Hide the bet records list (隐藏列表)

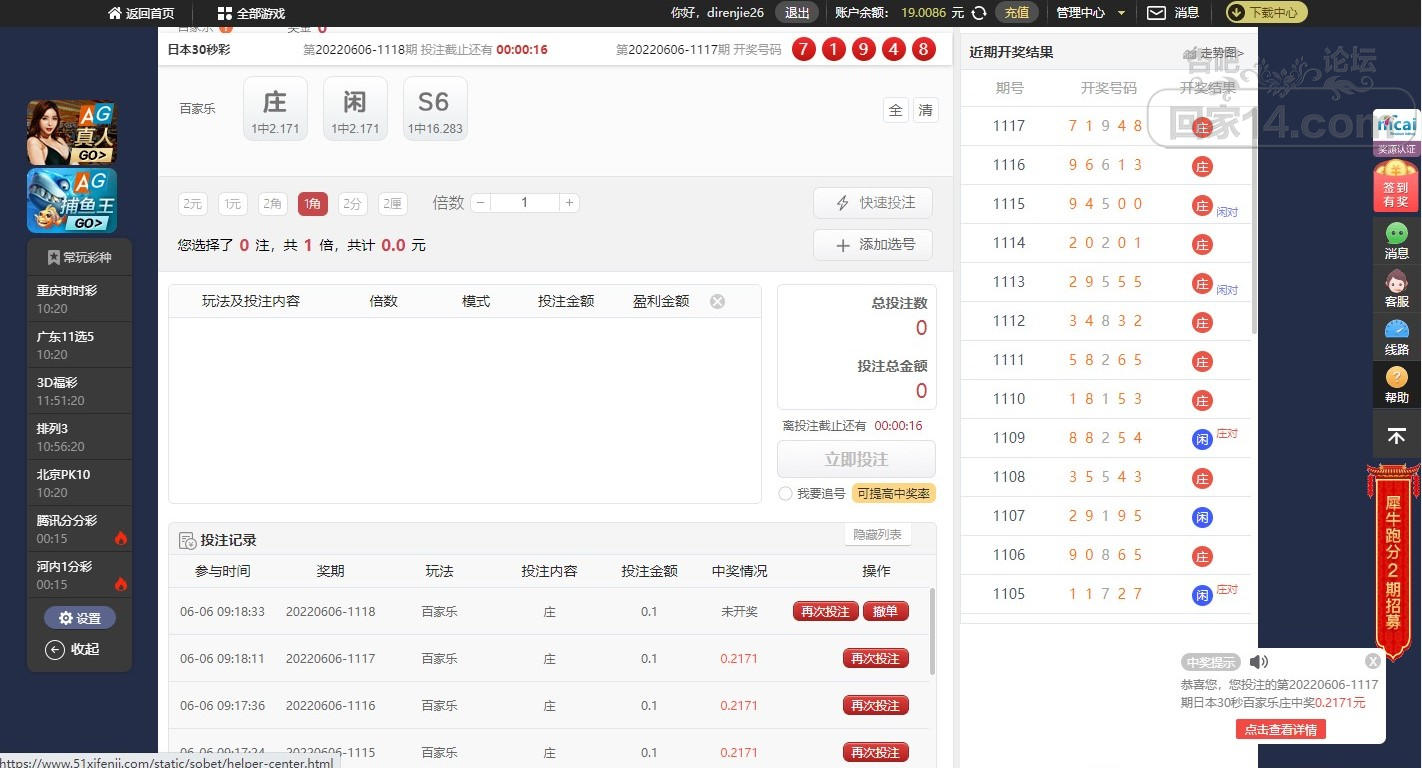click(877, 535)
